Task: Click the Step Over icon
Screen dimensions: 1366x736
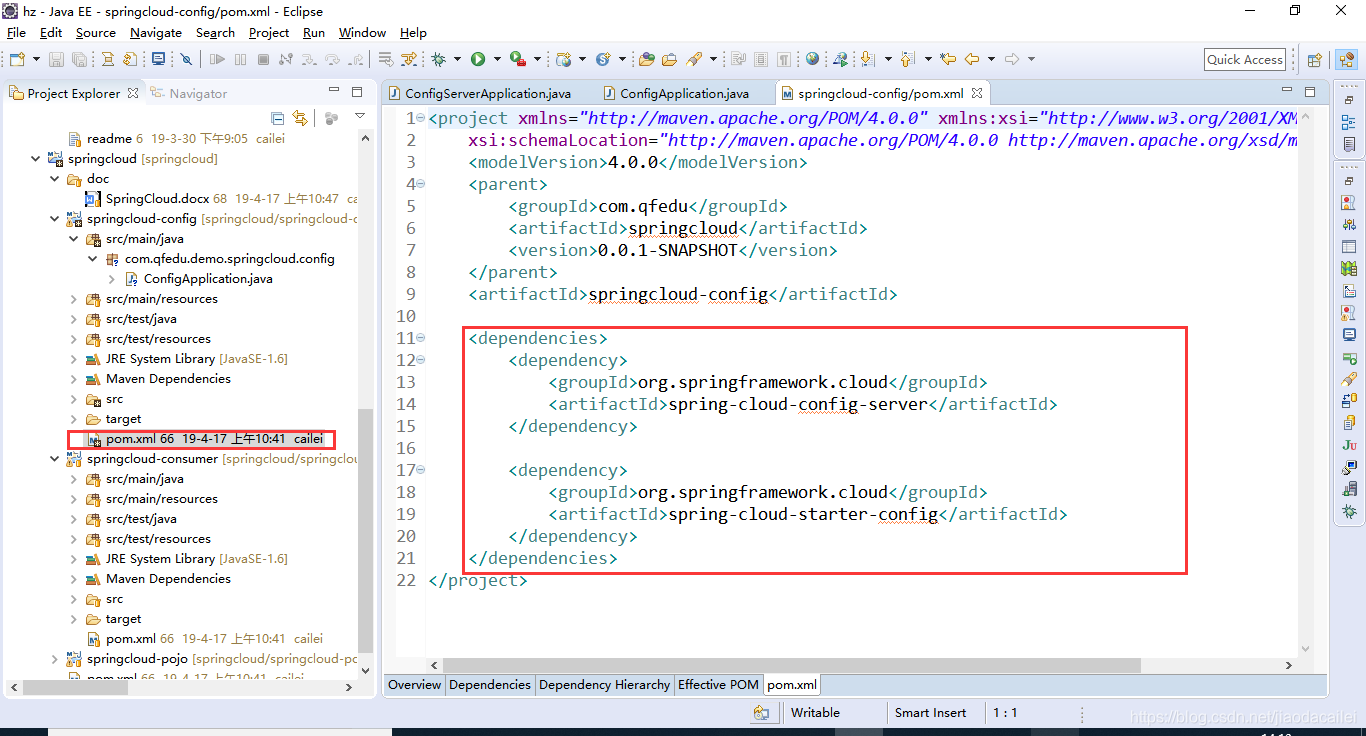Action: click(332, 60)
